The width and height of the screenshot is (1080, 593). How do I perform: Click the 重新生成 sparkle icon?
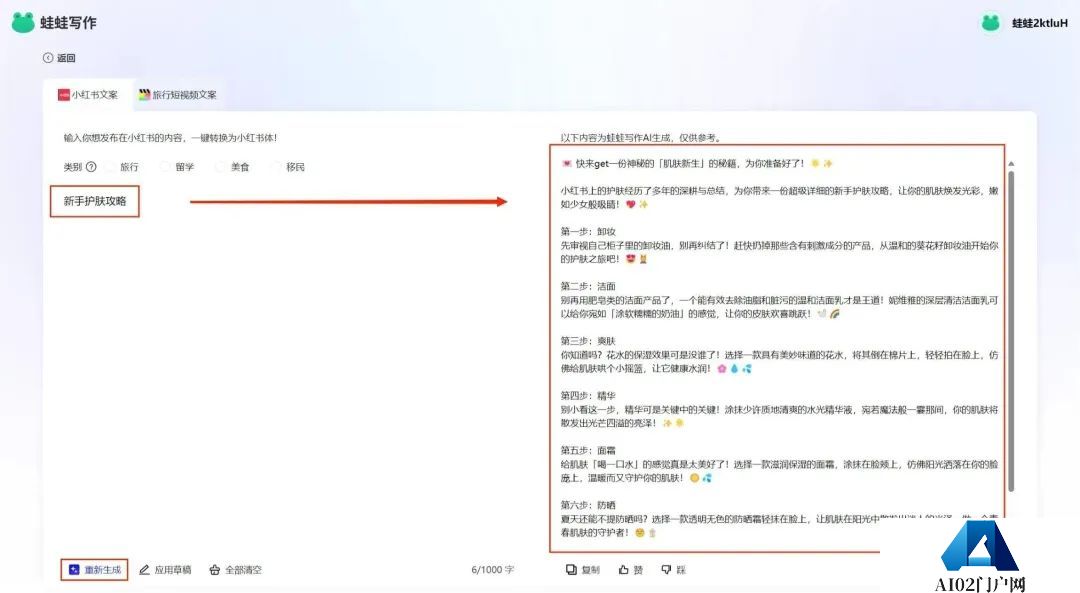74,570
